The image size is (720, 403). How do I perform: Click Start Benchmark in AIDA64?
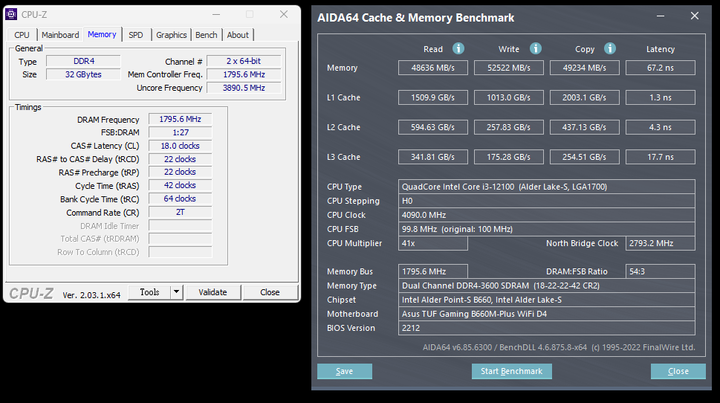pos(512,371)
